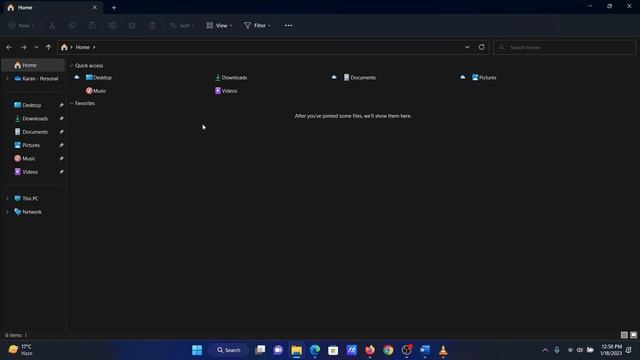The image size is (640, 360).
Task: Select Network in sidebar
Action: (28, 212)
